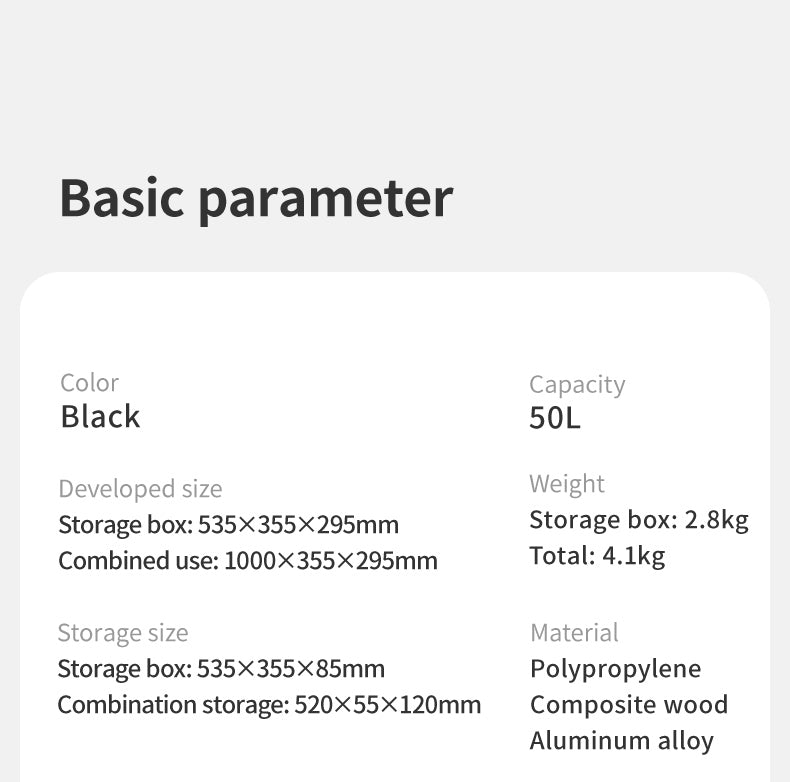Click the Storage size label
The width and height of the screenshot is (790, 782).
tap(122, 633)
